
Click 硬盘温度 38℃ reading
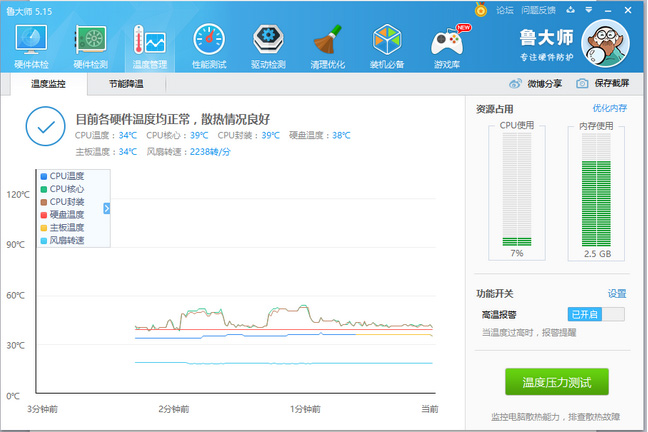[x=320, y=135]
